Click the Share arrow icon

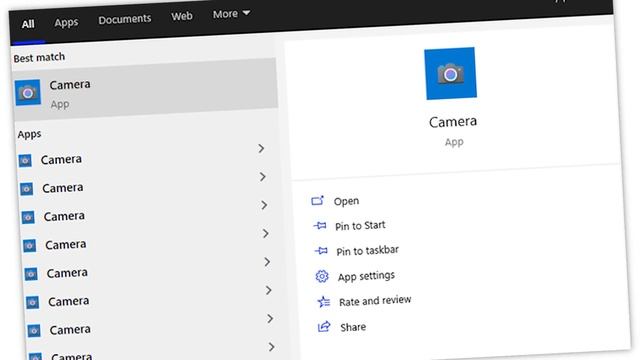324,327
